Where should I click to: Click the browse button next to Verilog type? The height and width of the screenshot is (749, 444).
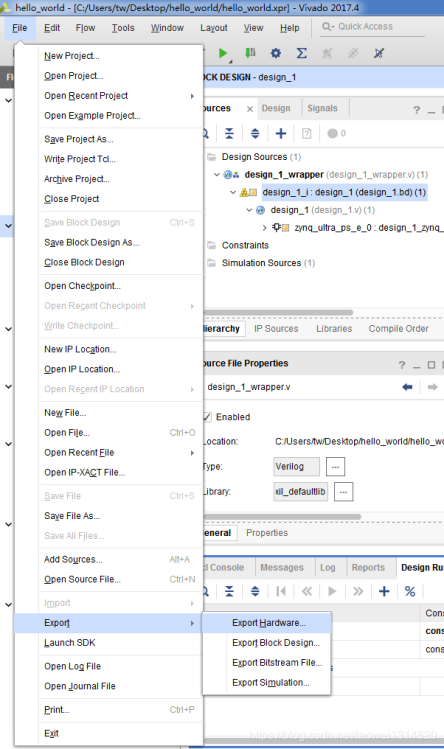pos(335,467)
